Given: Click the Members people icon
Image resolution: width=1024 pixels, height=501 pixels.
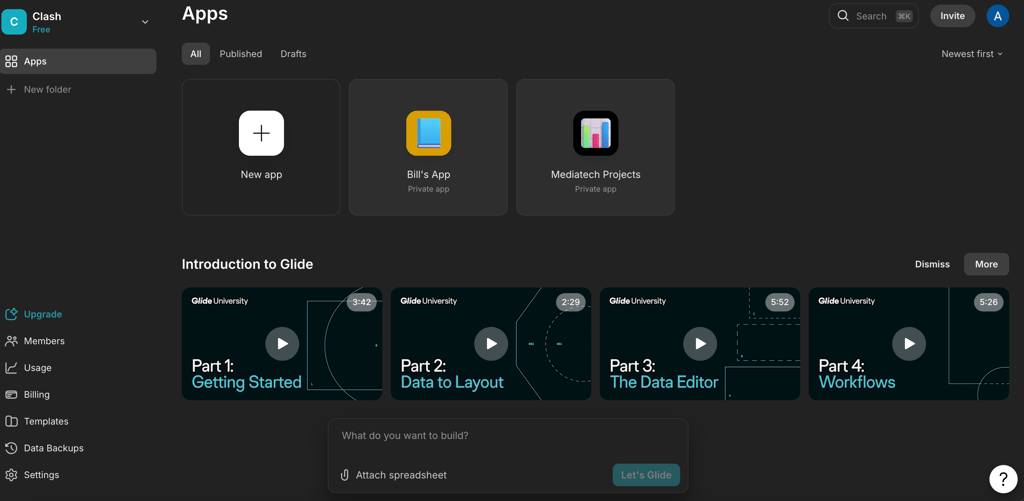Looking at the screenshot, I should [x=11, y=341].
